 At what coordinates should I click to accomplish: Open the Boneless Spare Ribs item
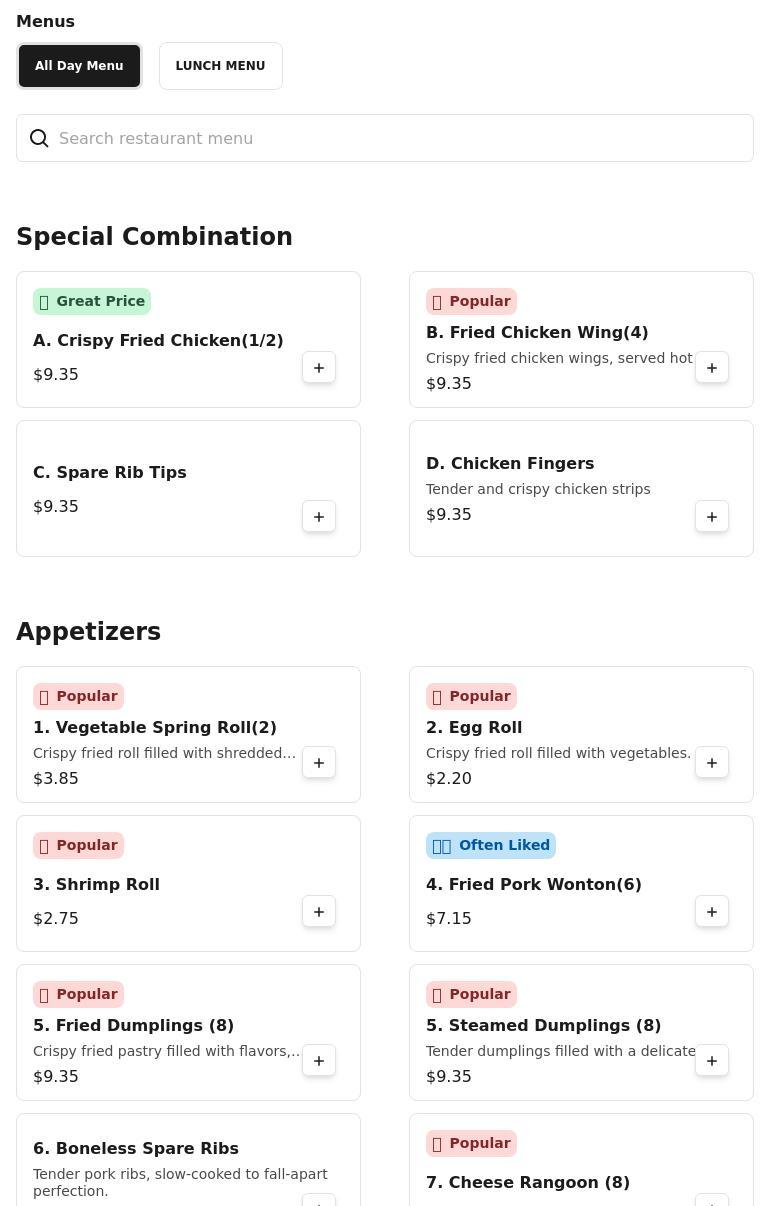click(136, 1148)
